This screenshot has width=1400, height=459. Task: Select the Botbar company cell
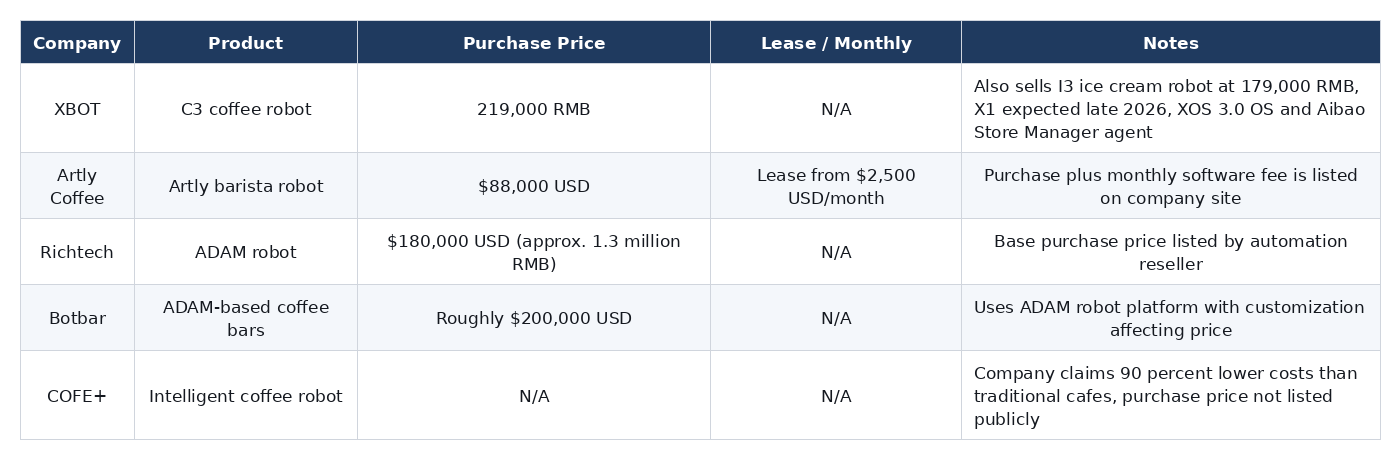click(77, 318)
